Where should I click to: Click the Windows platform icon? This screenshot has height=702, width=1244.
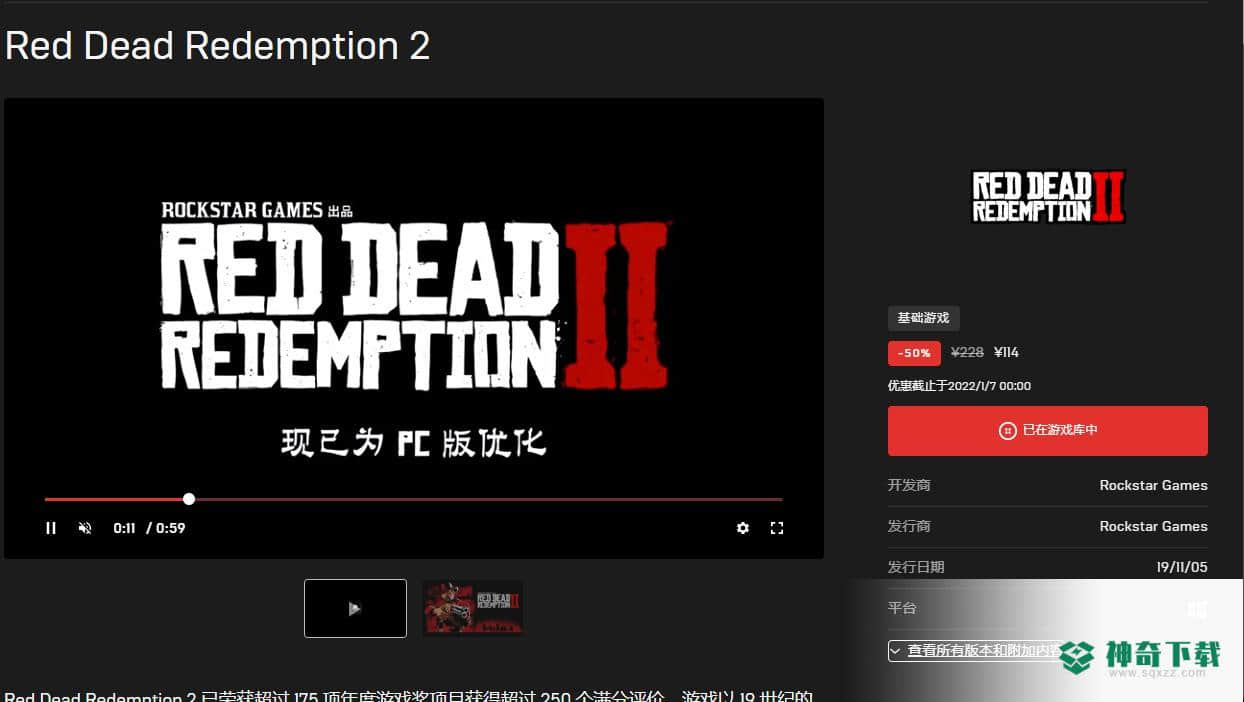click(1197, 608)
